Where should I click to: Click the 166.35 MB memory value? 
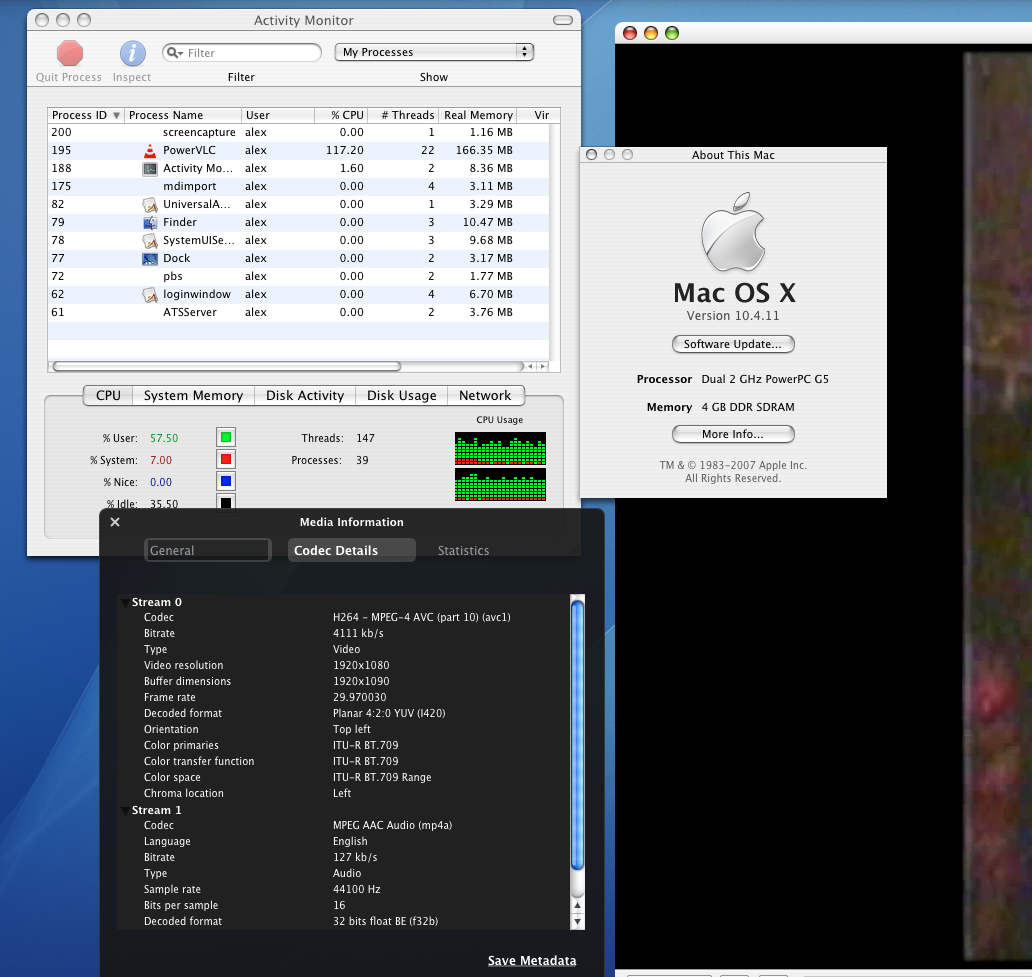pyautogui.click(x=484, y=151)
